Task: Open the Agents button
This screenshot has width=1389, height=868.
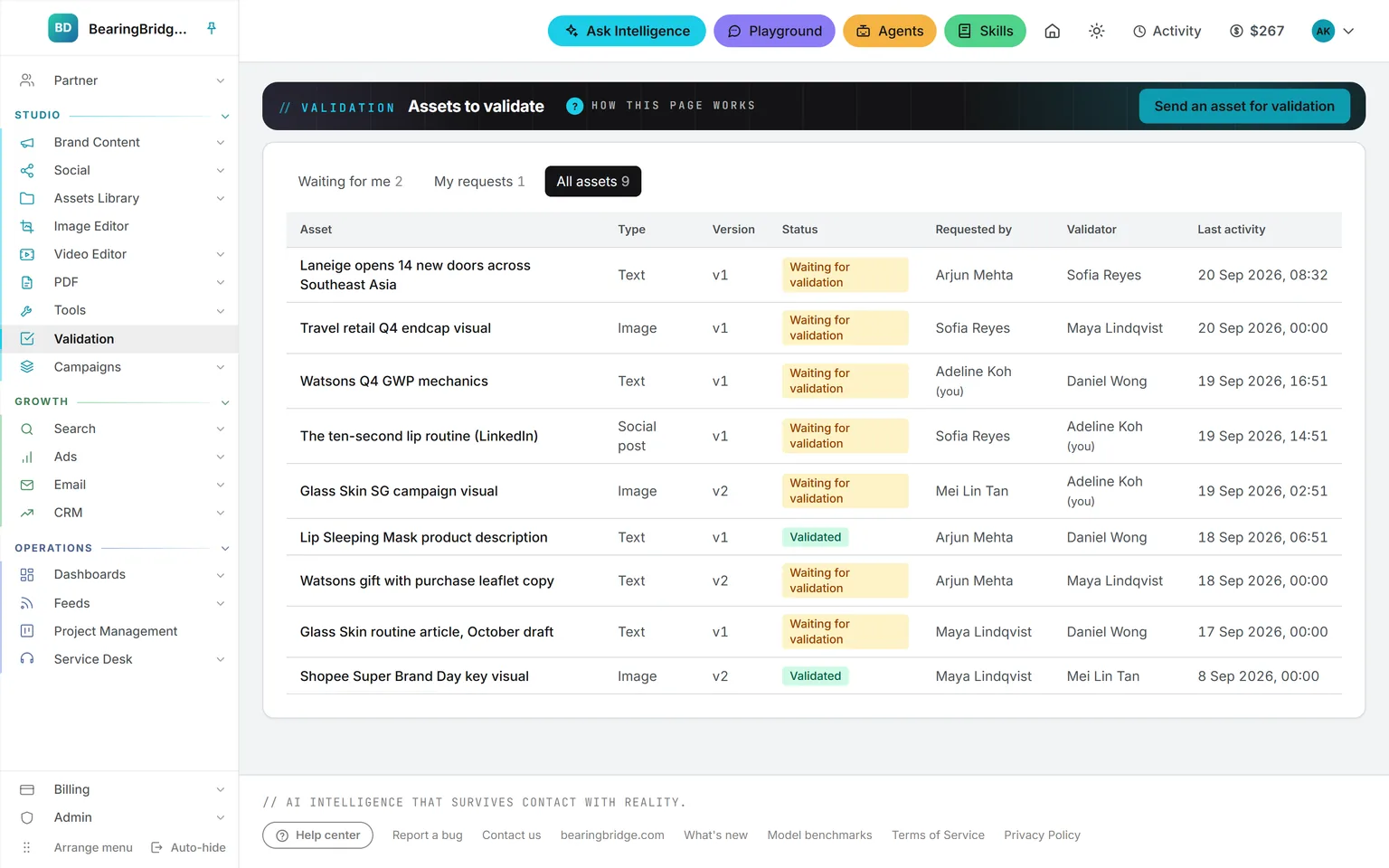Action: pos(890,31)
